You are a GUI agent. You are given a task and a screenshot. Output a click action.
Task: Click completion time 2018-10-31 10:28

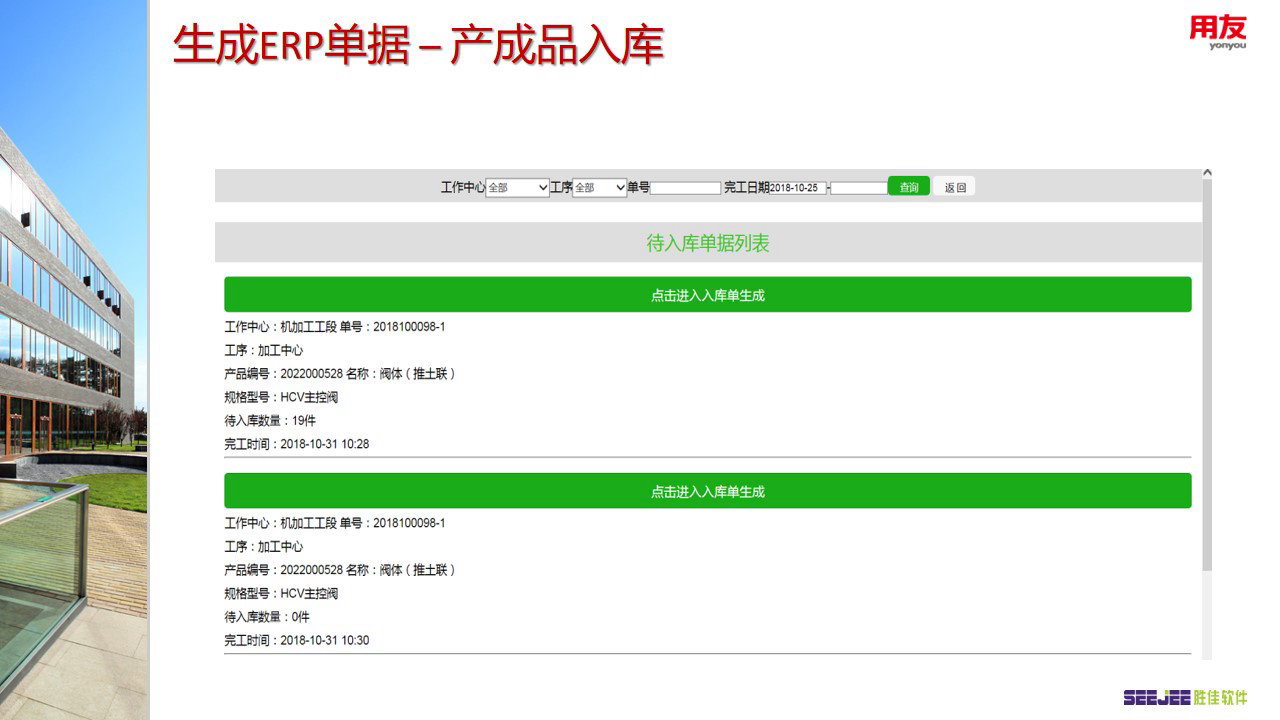coord(296,444)
